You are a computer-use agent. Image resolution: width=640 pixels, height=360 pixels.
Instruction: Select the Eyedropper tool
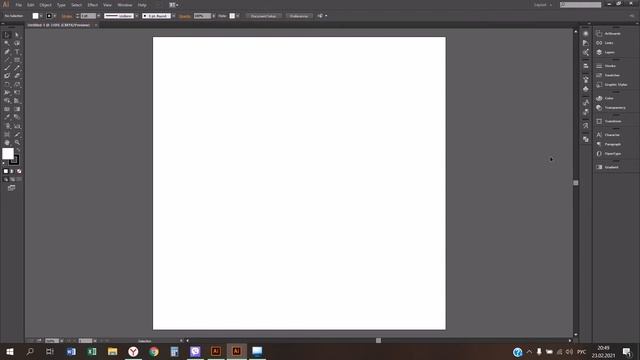coord(7,118)
